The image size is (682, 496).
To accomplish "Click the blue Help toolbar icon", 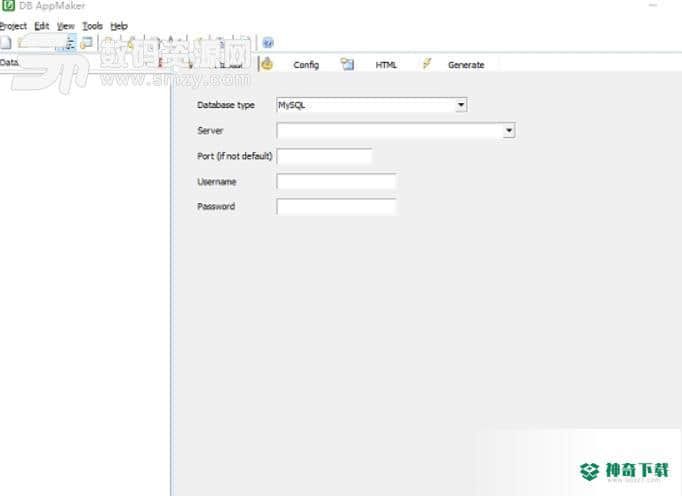I will coord(268,43).
